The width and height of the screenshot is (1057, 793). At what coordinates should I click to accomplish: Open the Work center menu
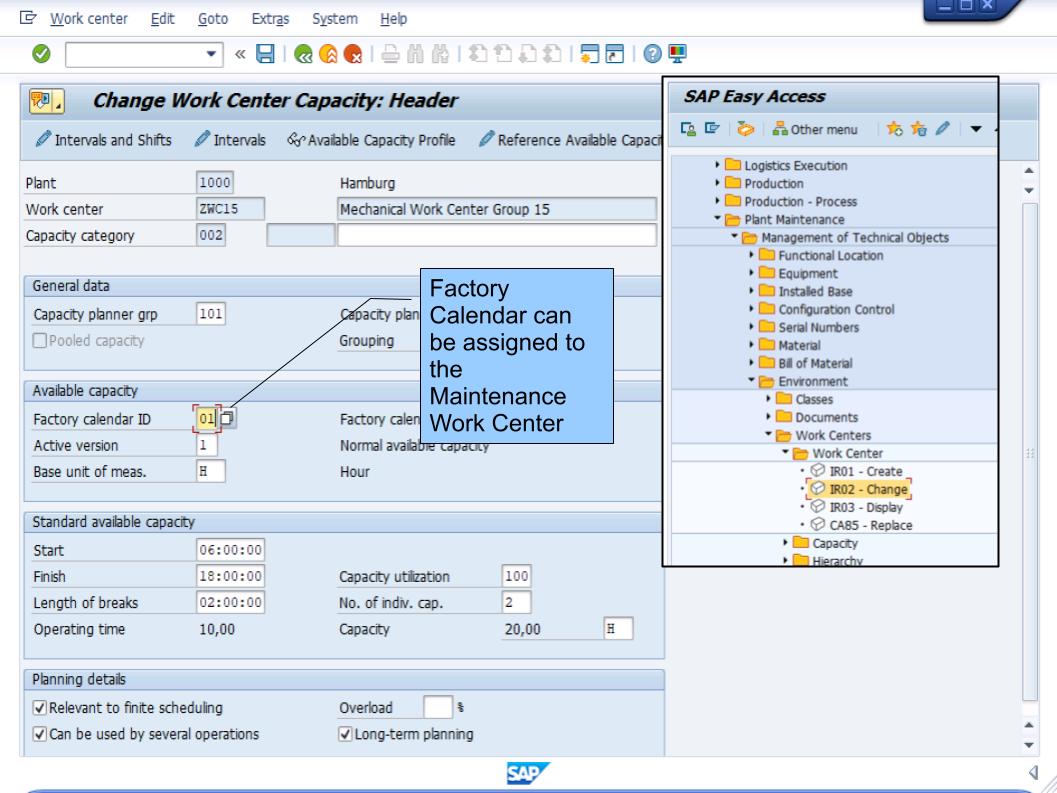pyautogui.click(x=88, y=19)
